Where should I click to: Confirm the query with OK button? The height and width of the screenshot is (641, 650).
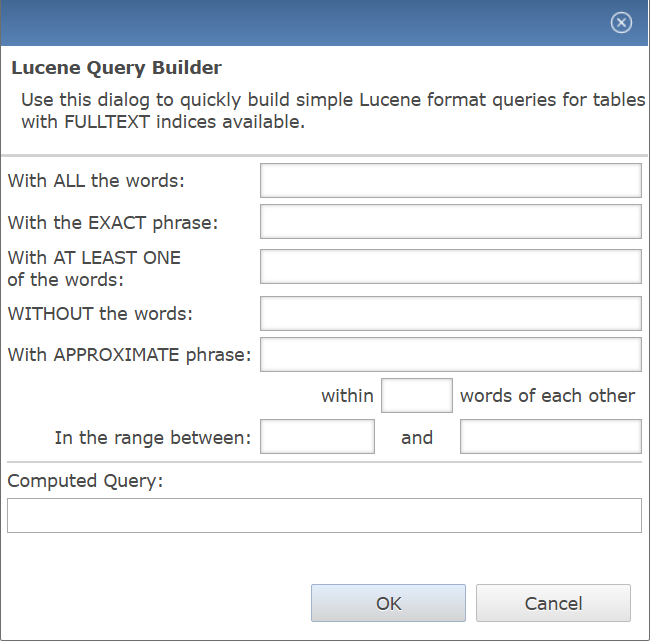point(388,603)
